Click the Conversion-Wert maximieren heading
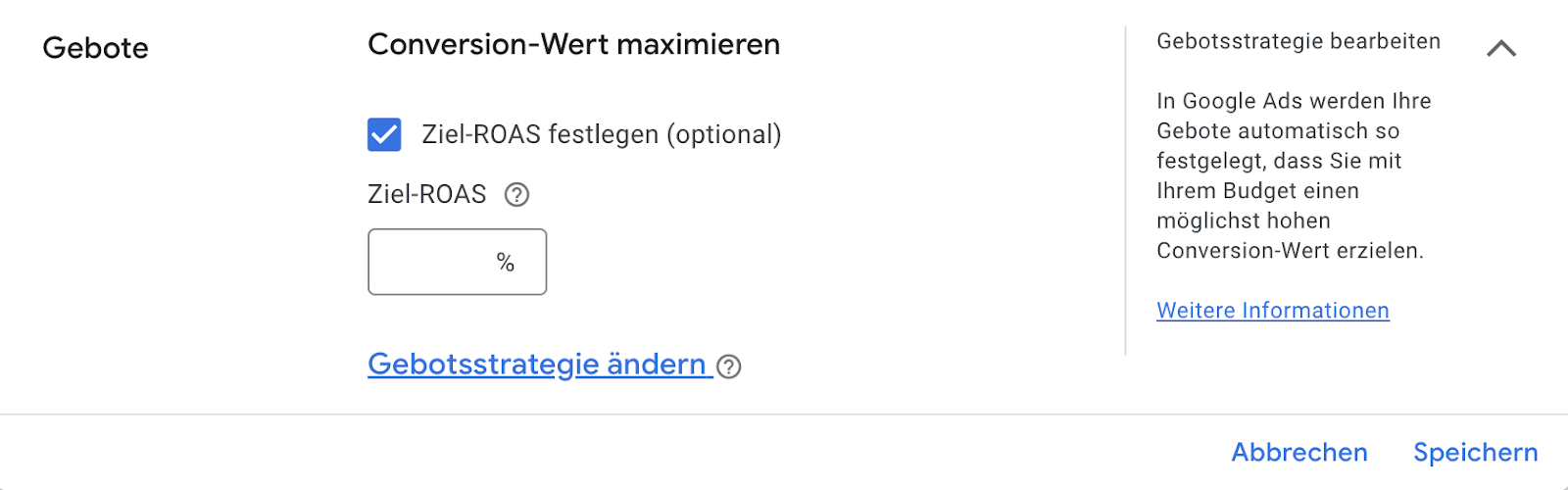 click(x=574, y=44)
